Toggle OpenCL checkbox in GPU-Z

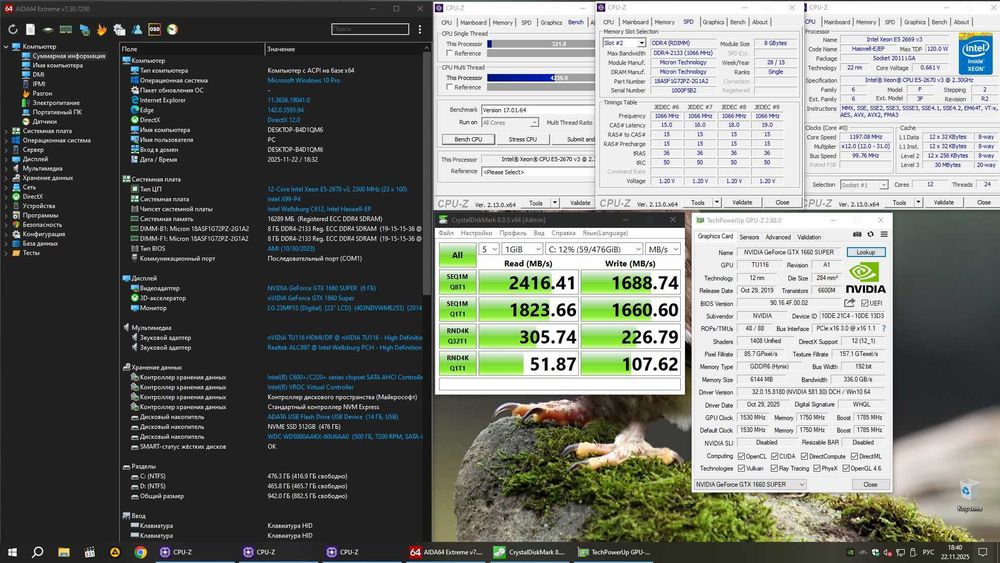(x=741, y=456)
